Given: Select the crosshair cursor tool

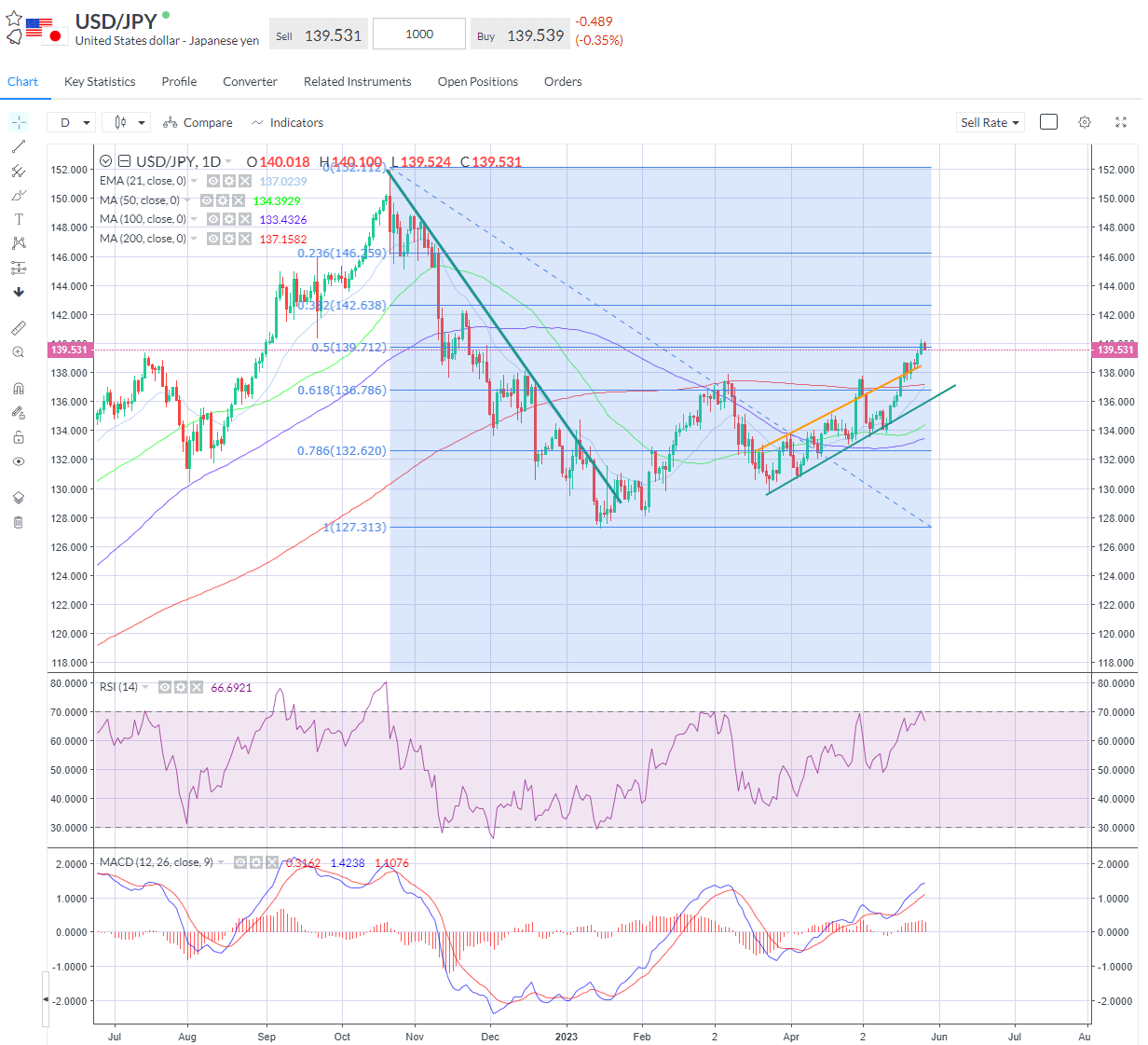Looking at the screenshot, I should tap(19, 122).
